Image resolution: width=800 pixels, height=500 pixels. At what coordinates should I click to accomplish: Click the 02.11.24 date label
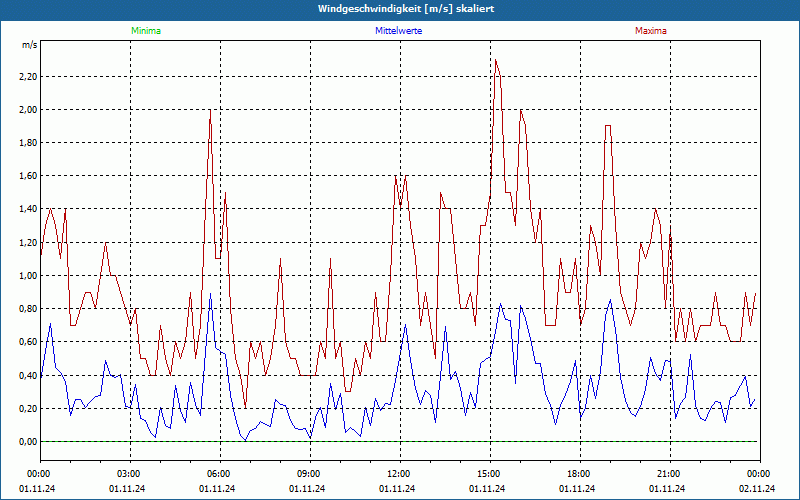pyautogui.click(x=757, y=488)
